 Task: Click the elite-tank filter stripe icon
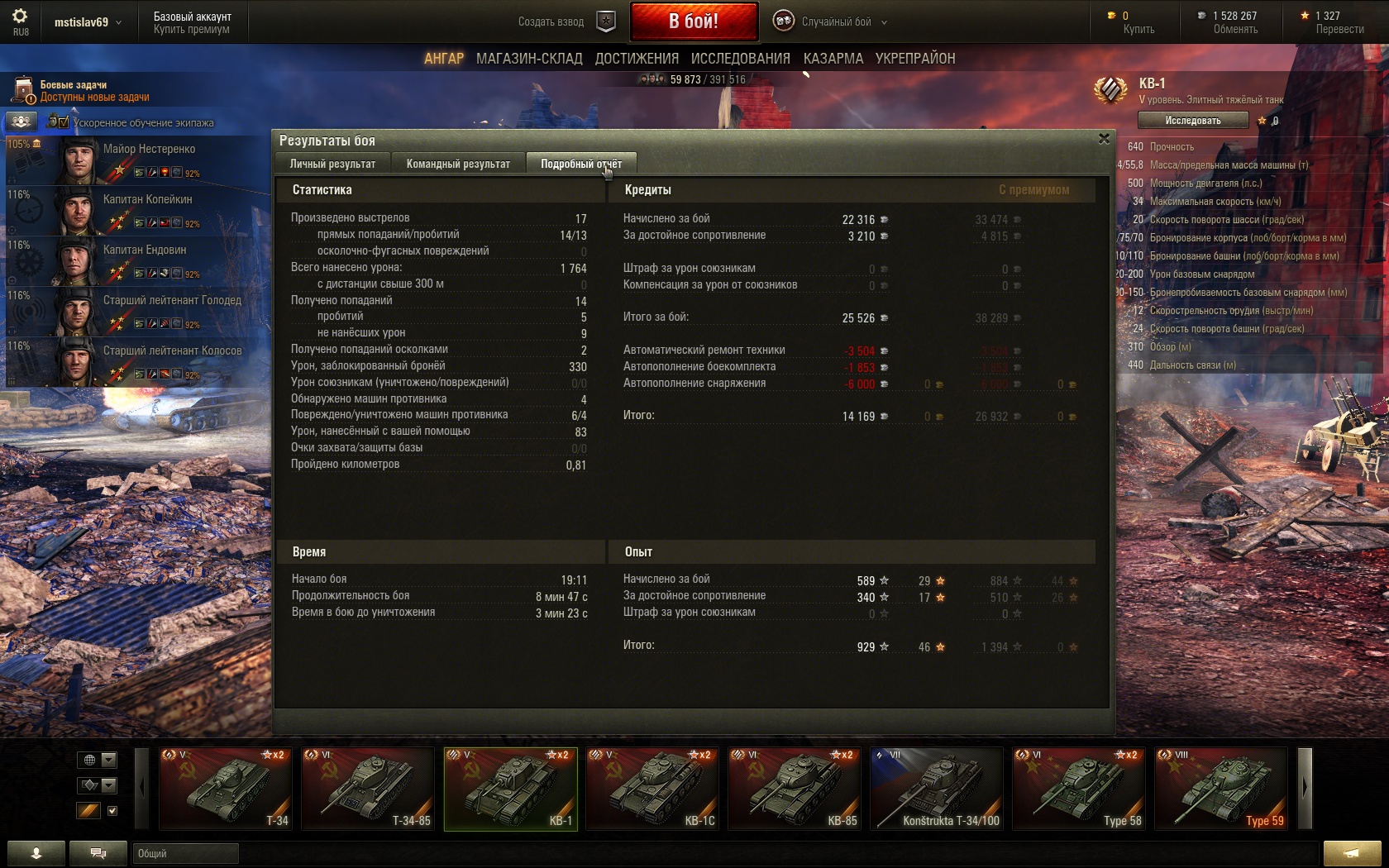click(88, 811)
